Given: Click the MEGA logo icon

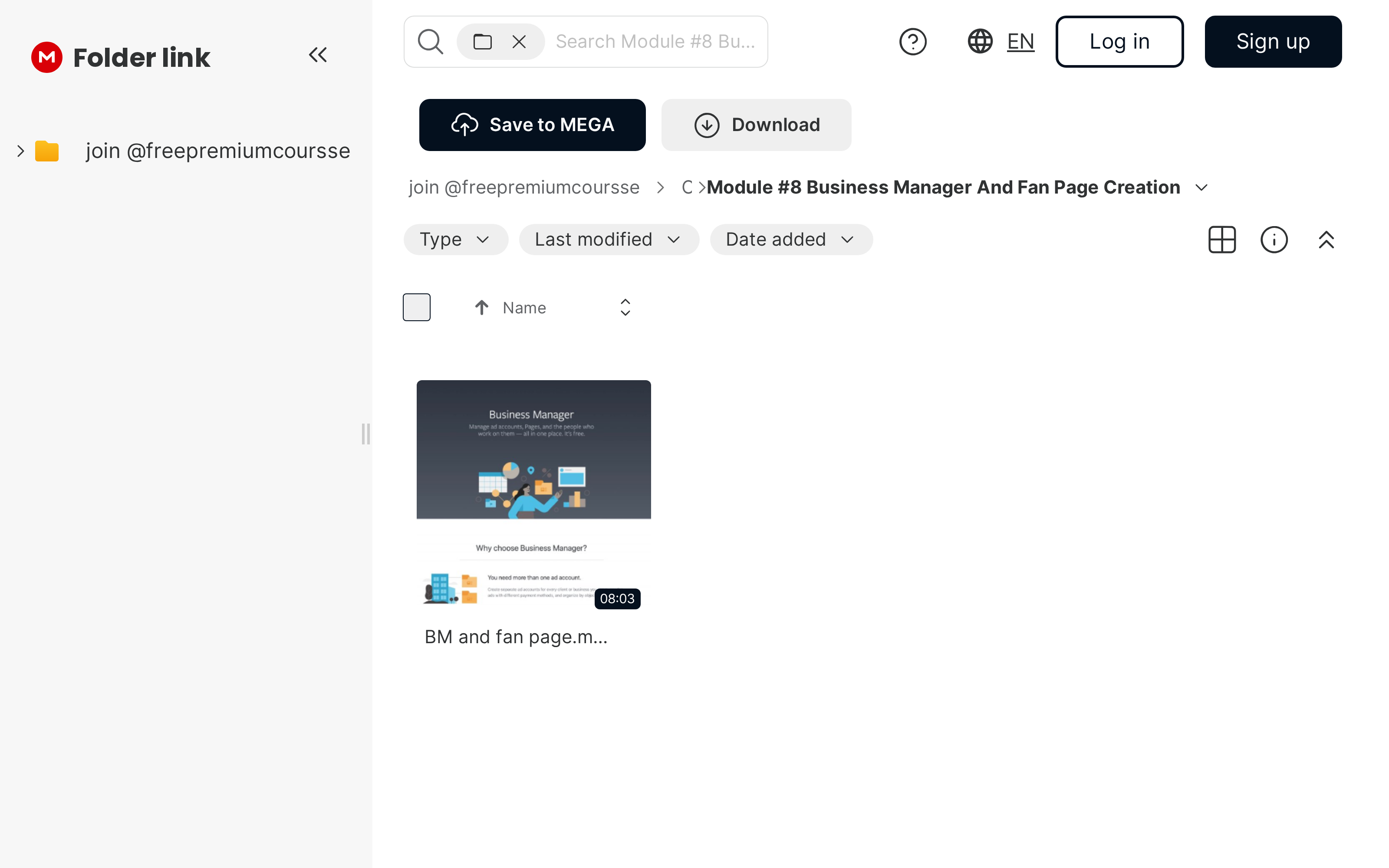Looking at the screenshot, I should point(46,57).
